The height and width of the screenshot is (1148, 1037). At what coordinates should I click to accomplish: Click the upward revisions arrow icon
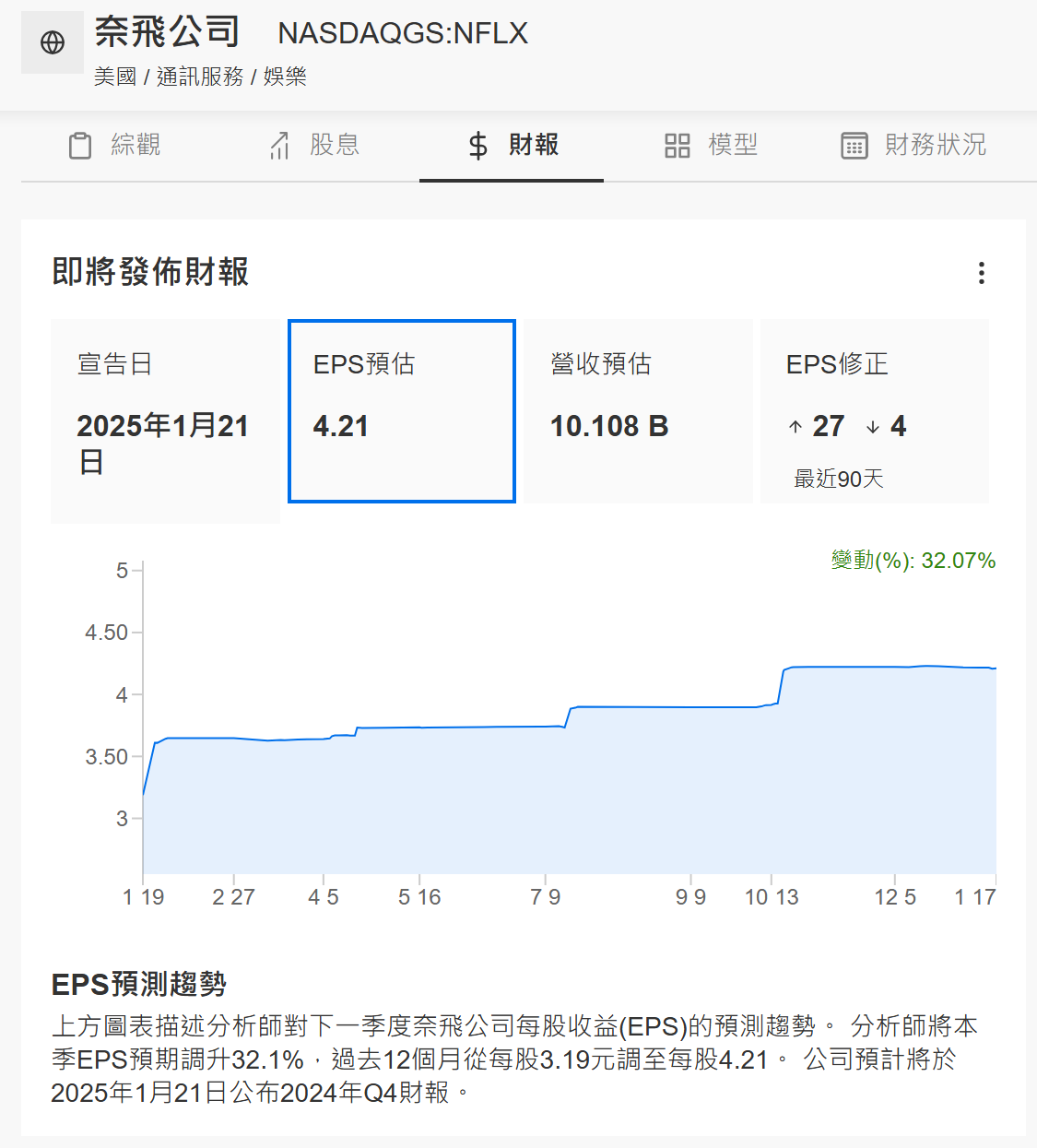[795, 427]
